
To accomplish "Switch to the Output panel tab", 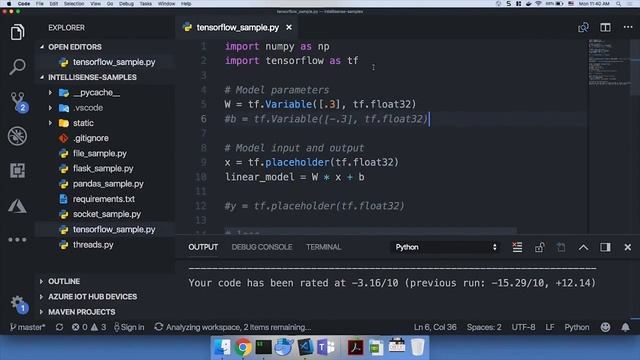I will [x=203, y=247].
